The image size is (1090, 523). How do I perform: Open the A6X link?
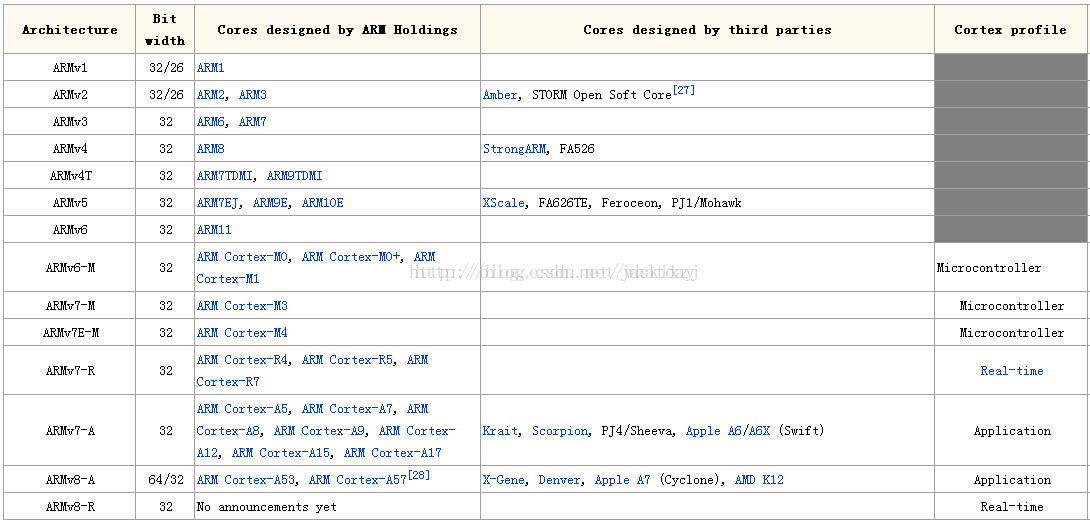(758, 431)
